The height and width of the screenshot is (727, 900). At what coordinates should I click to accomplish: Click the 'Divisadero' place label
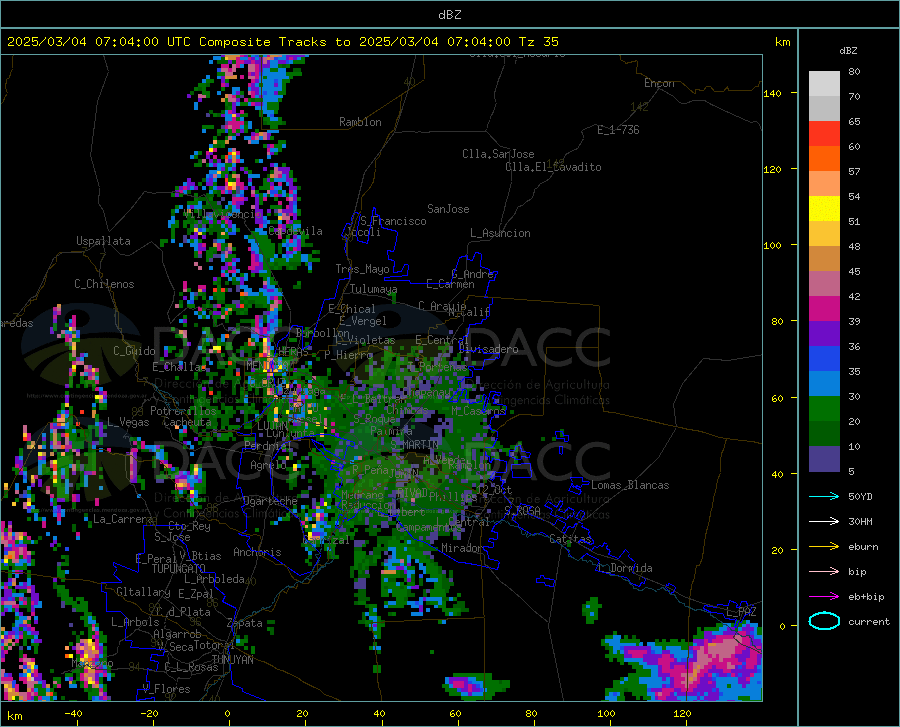pos(488,349)
